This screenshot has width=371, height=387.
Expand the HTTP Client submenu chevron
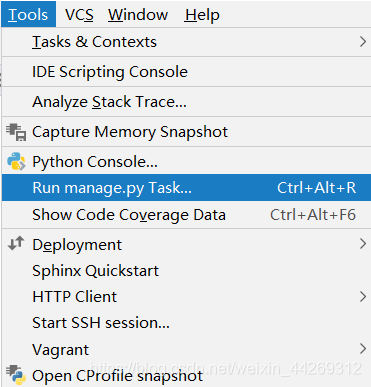point(363,296)
